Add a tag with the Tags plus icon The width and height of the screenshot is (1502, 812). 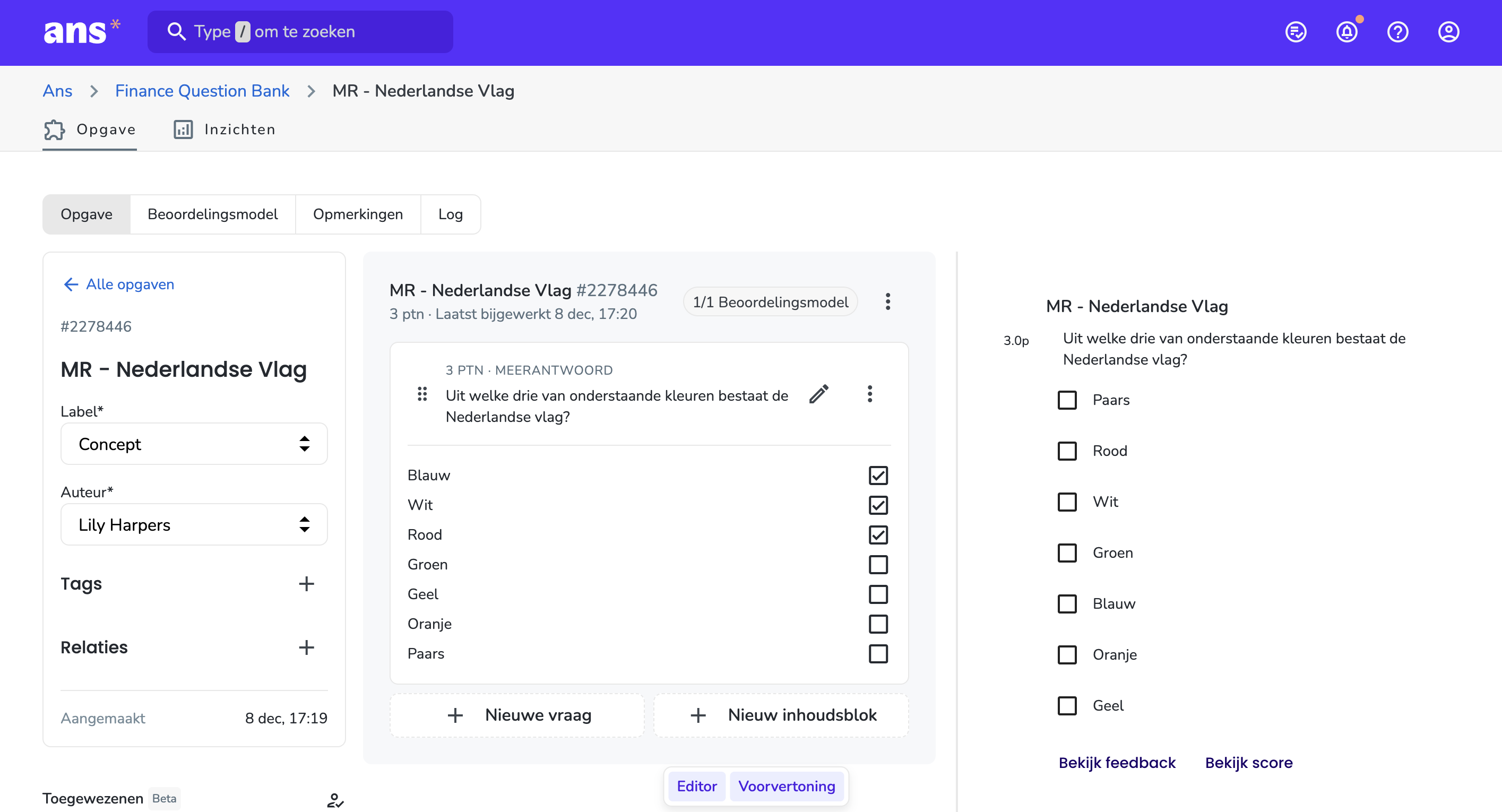pyautogui.click(x=306, y=583)
